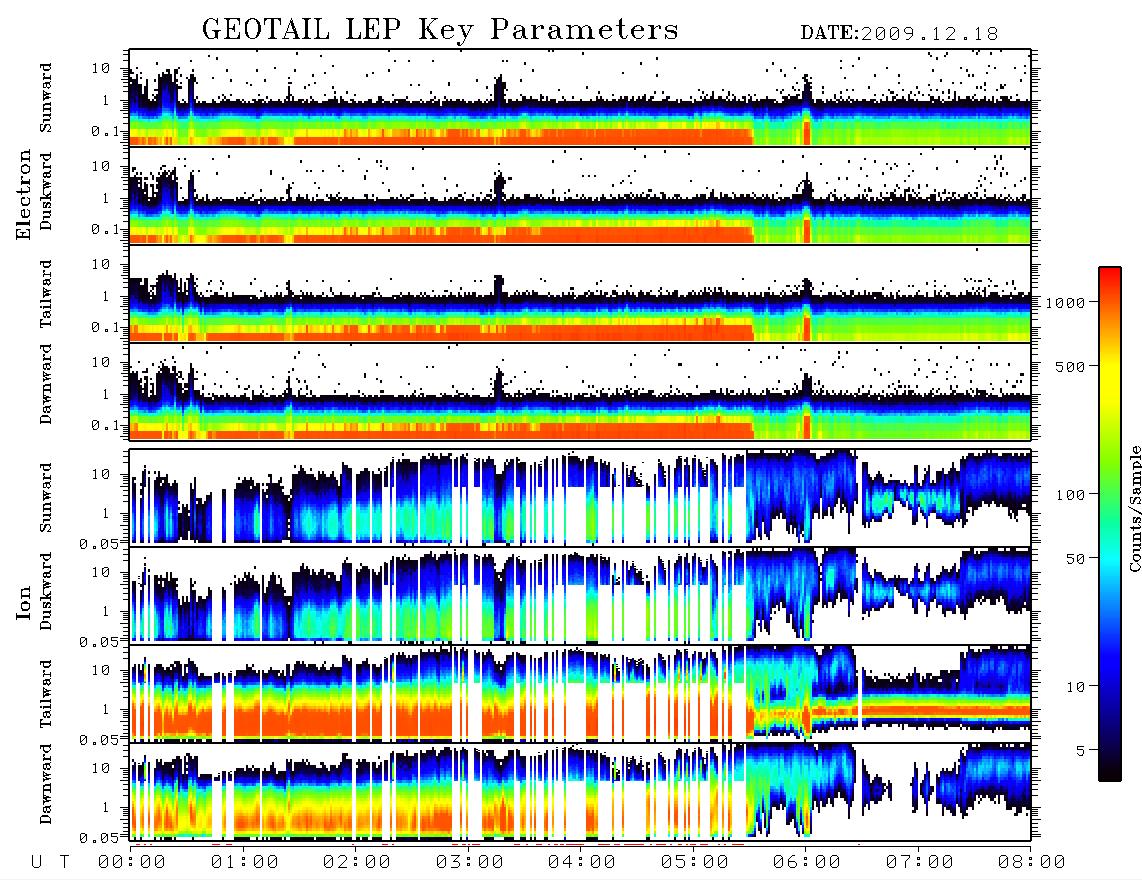Click the 06:00 time tick label
Screen dimensions: 1142x880
pyautogui.click(x=807, y=862)
